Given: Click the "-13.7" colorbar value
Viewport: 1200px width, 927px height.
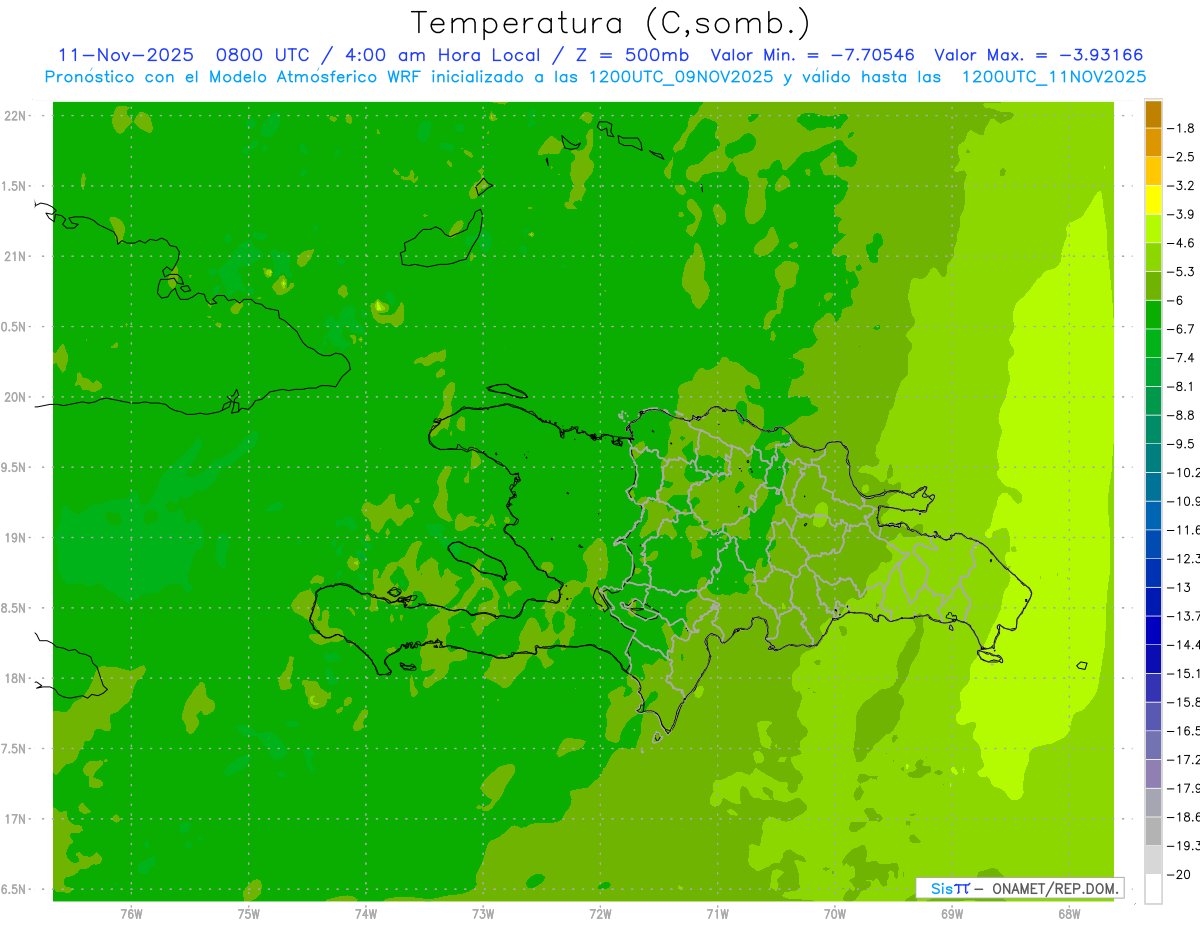Looking at the screenshot, I should tap(1185, 616).
